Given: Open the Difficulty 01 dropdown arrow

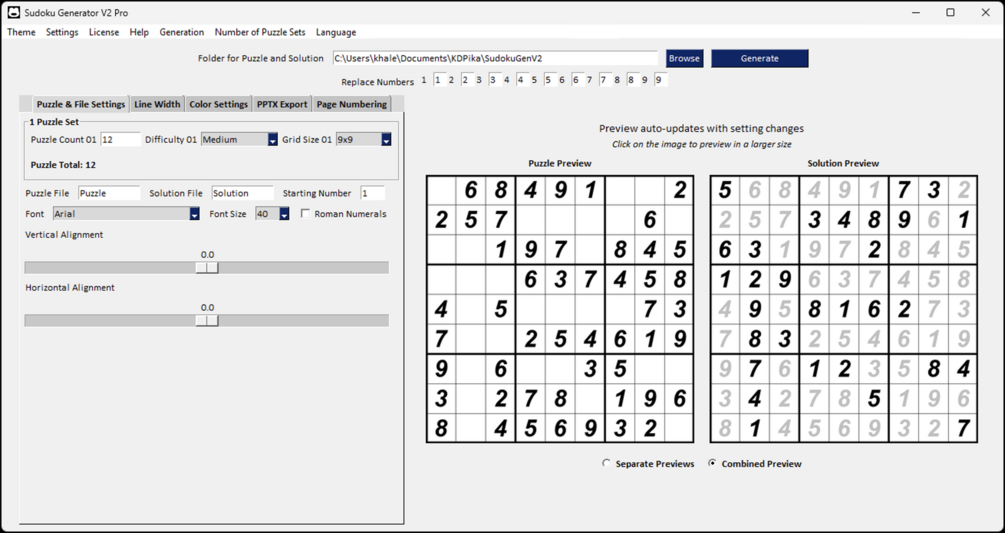Looking at the screenshot, I should tap(272, 140).
